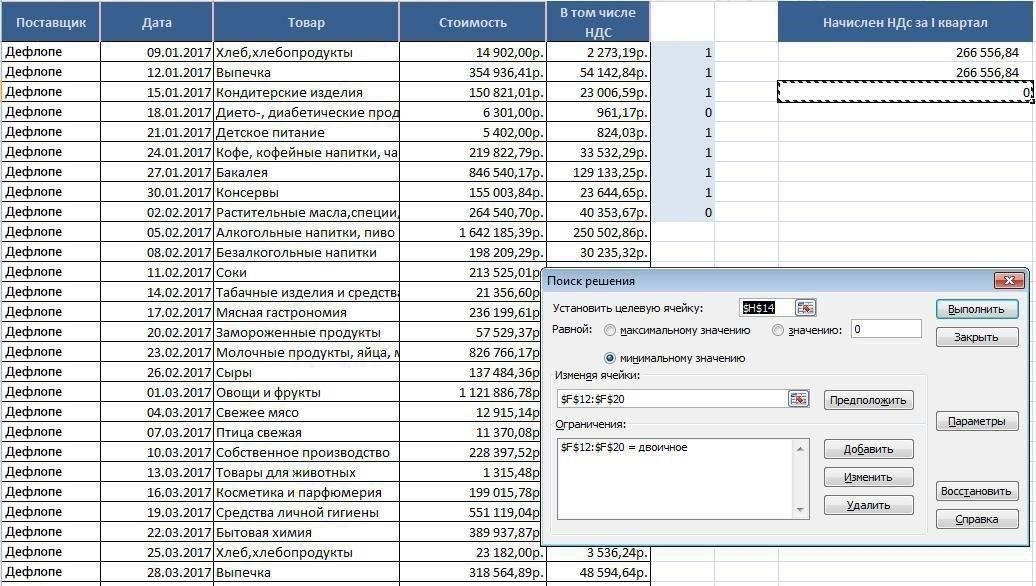Select the VAT cell 23 006,59р.
The image size is (1036, 586).
point(599,92)
